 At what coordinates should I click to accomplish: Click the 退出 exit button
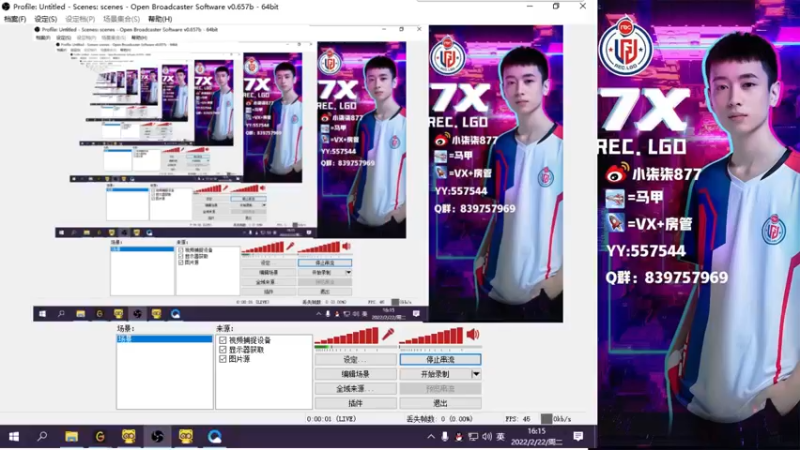pos(440,403)
